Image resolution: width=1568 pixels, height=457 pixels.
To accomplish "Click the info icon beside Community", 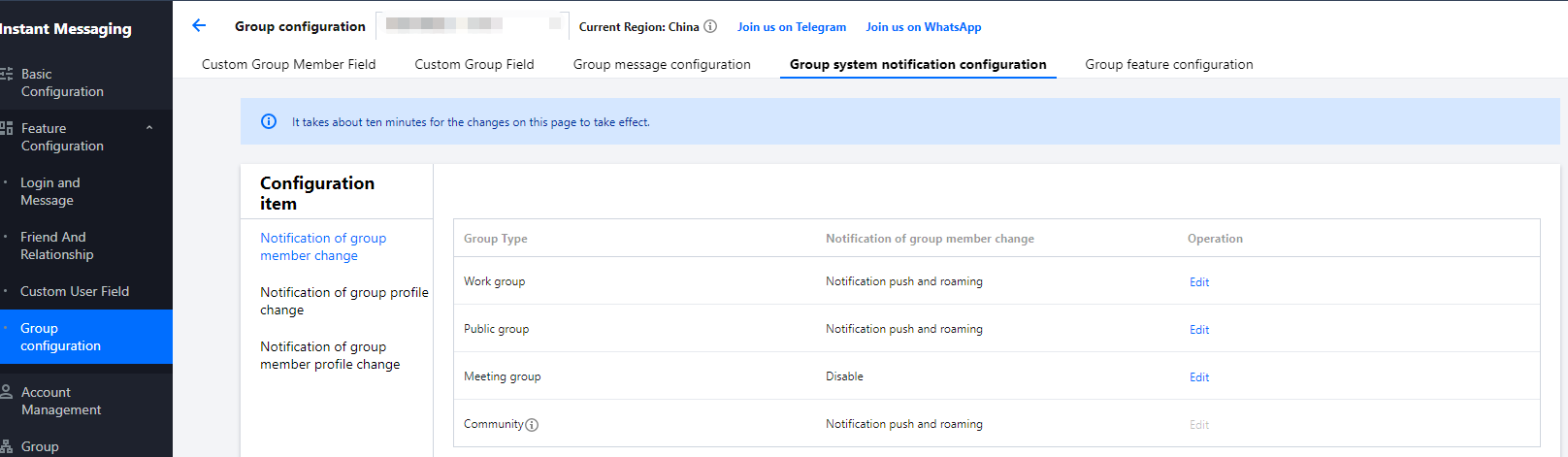I will point(532,425).
